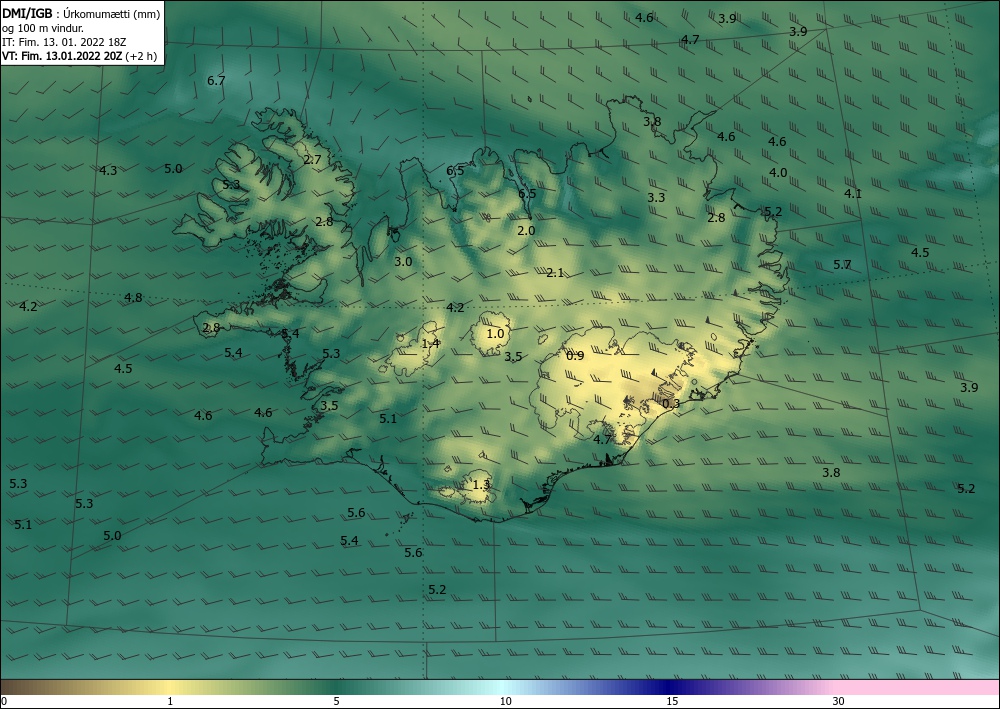Click the 6.7 value on the map

click(216, 81)
